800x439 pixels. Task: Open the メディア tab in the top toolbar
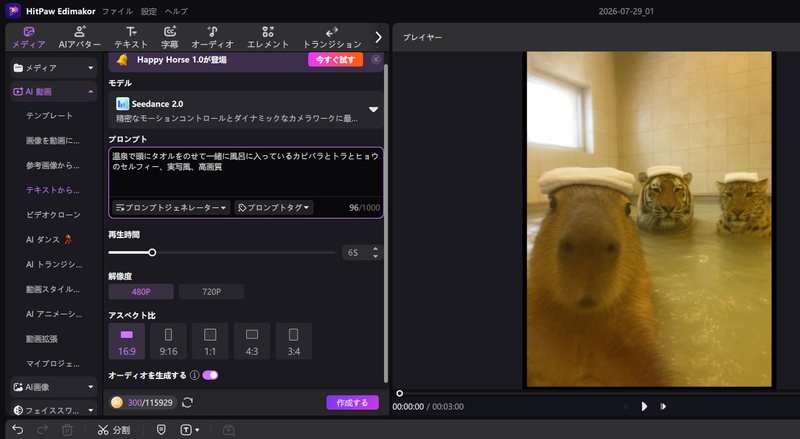(x=29, y=38)
